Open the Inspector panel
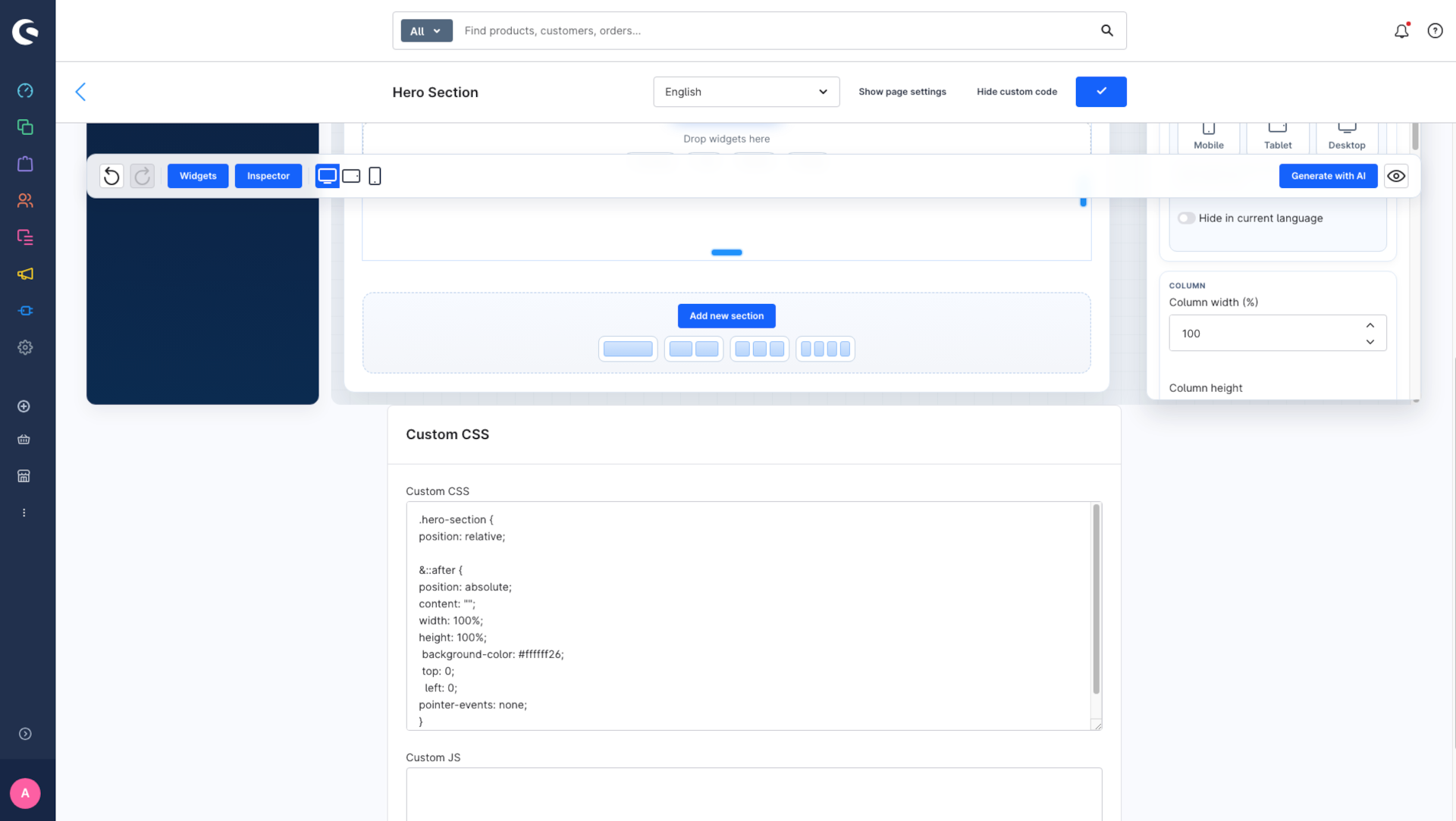 click(268, 176)
